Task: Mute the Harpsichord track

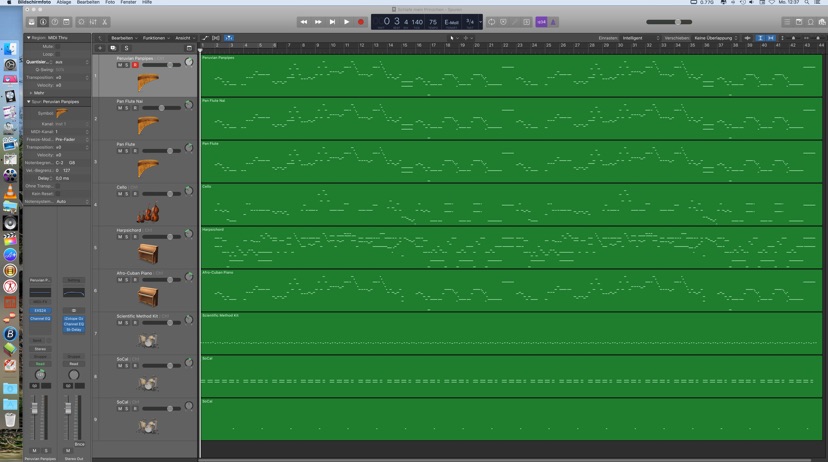Action: pos(120,237)
